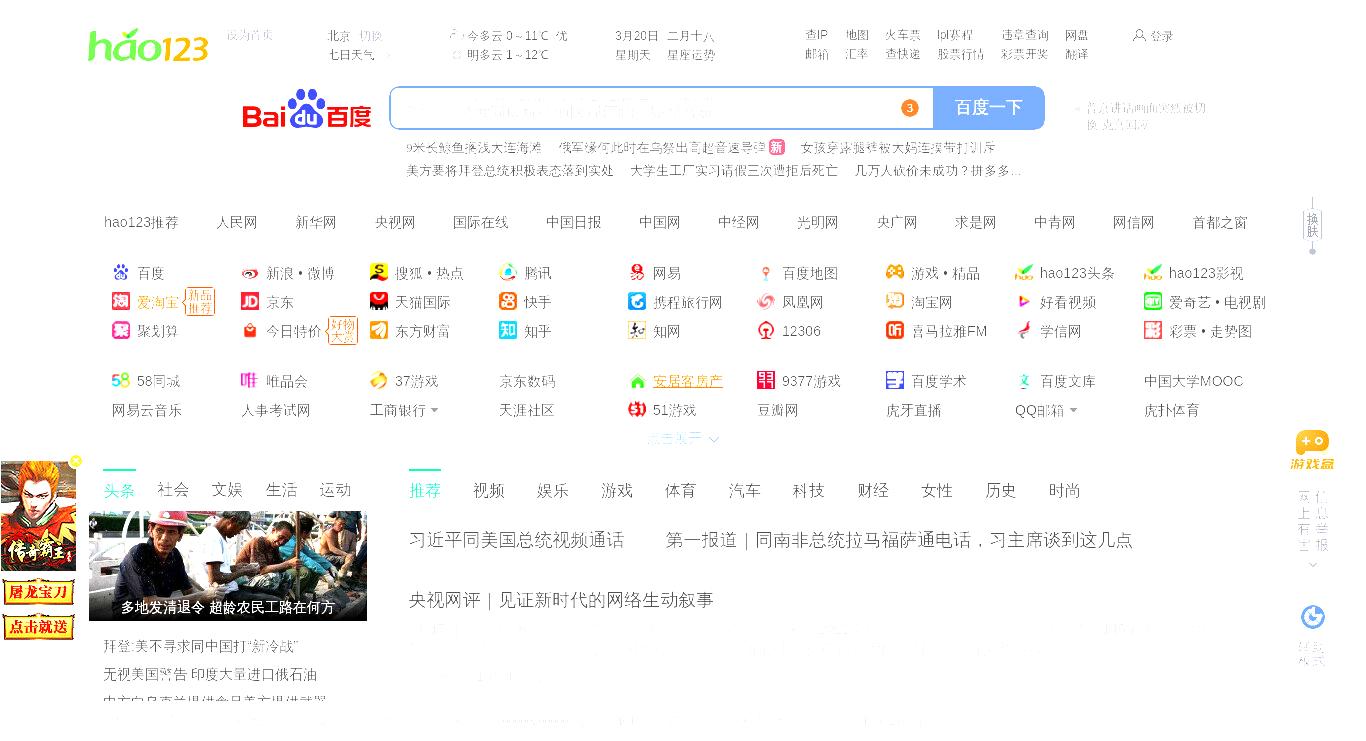Image resolution: width=1366 pixels, height=741 pixels.
Task: Click the icon beside hao123影视
Action: [1153, 272]
